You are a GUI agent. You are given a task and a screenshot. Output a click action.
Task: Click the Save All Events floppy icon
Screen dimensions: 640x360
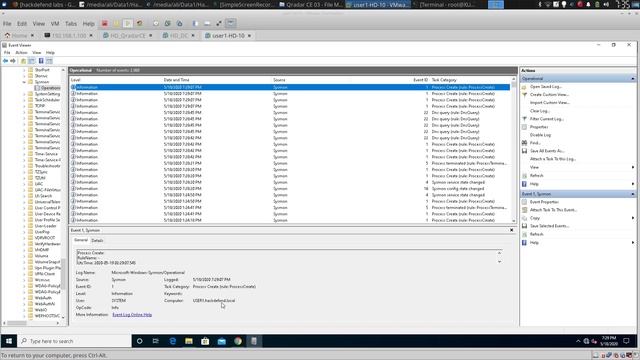coord(524,151)
